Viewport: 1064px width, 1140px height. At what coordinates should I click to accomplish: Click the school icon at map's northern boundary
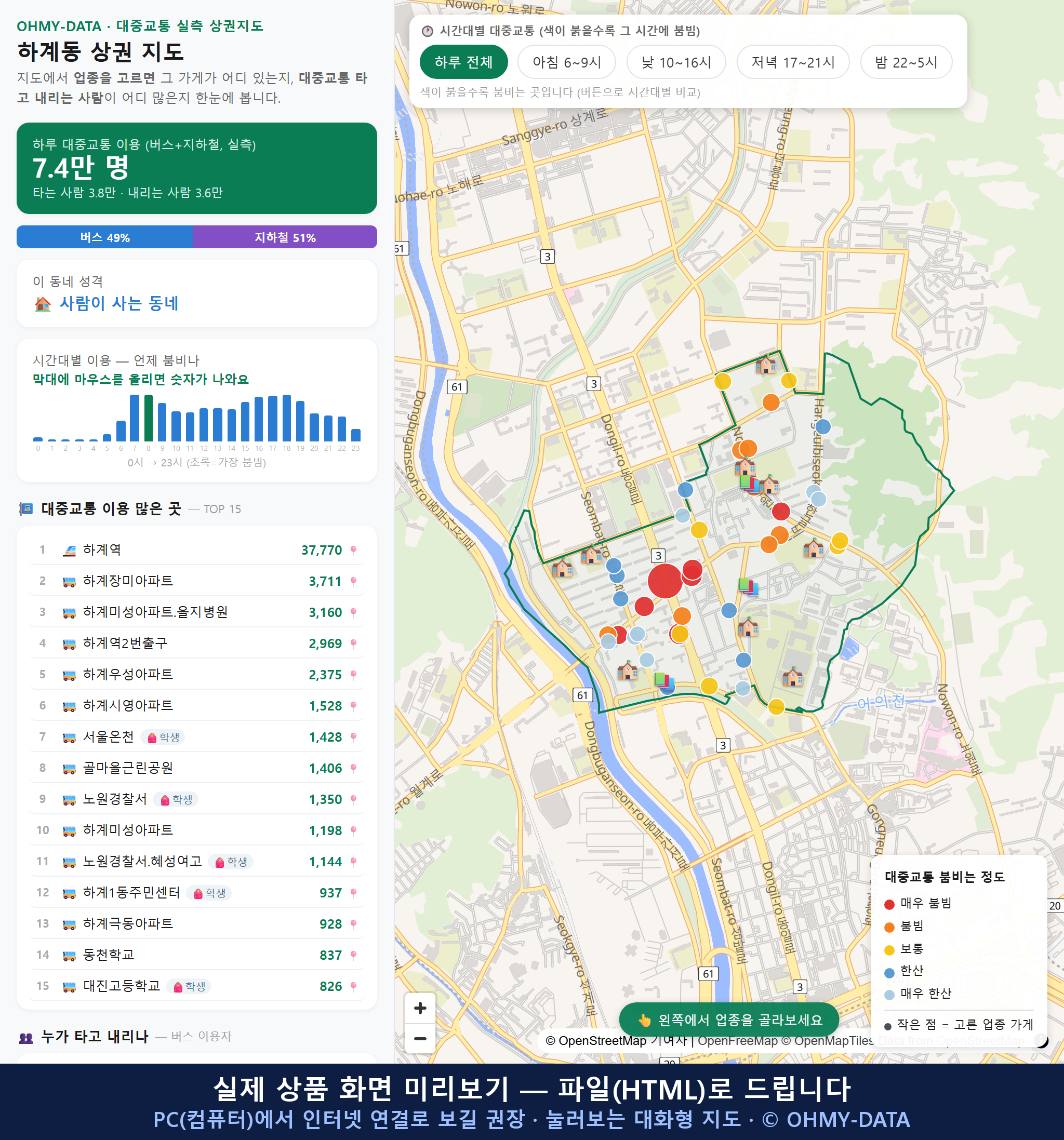[766, 364]
